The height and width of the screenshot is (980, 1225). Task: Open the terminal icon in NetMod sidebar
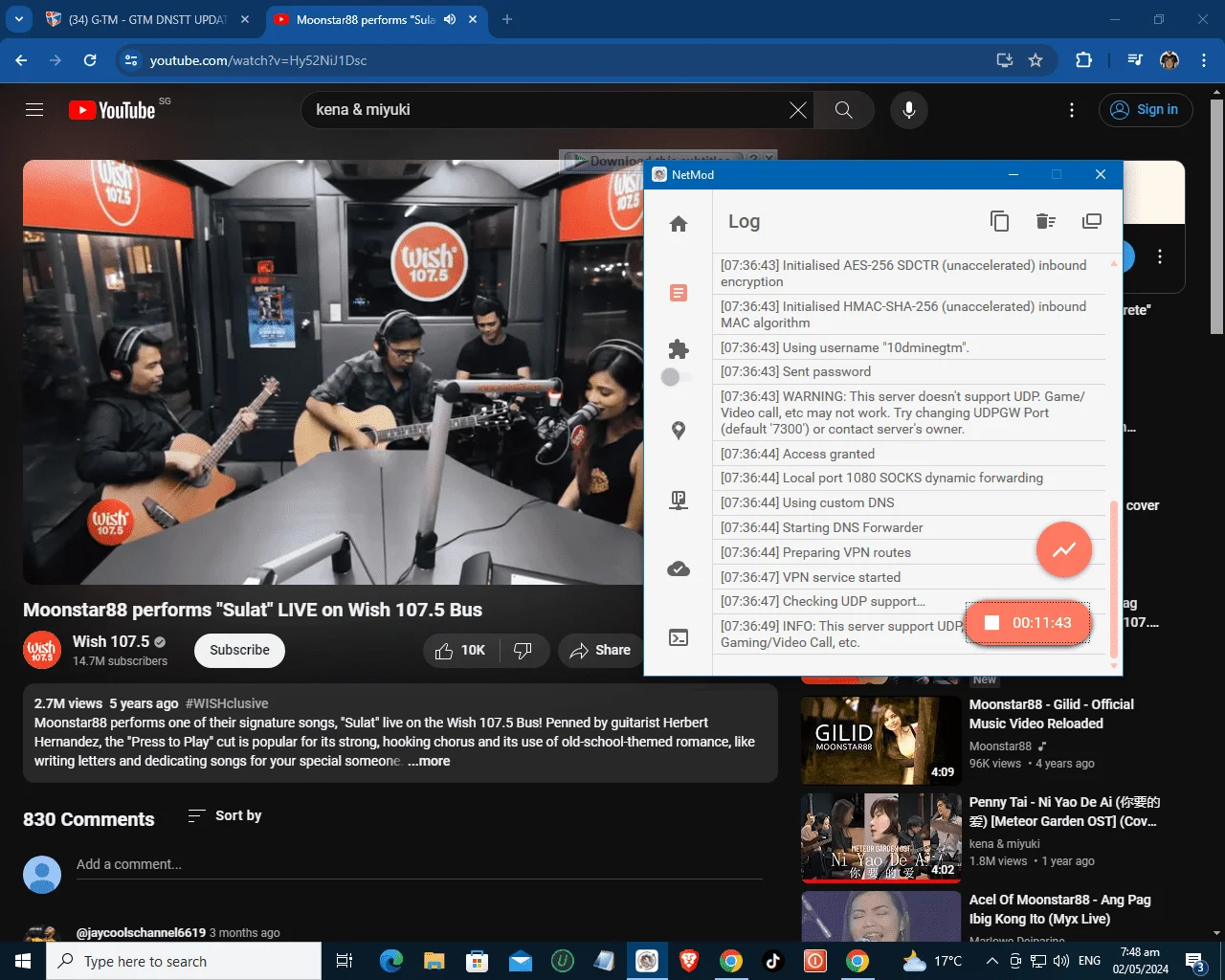coord(679,637)
